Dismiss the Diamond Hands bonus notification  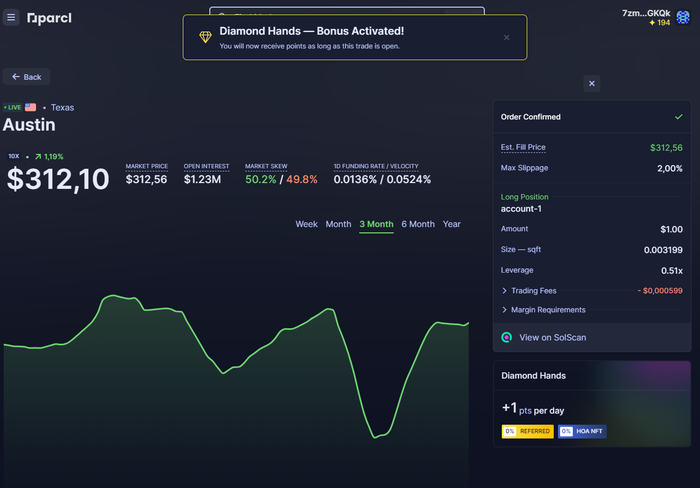[507, 38]
